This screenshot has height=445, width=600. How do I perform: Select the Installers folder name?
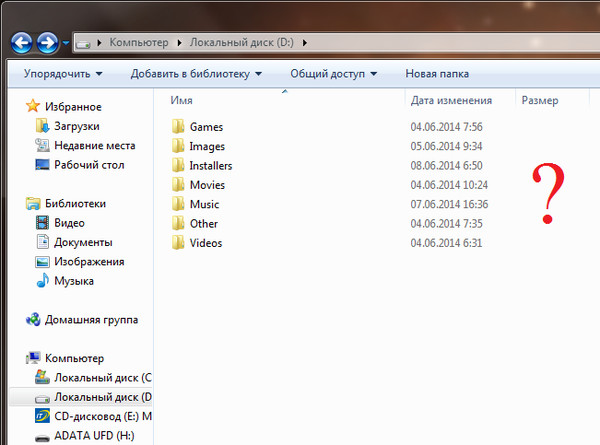click(x=211, y=166)
